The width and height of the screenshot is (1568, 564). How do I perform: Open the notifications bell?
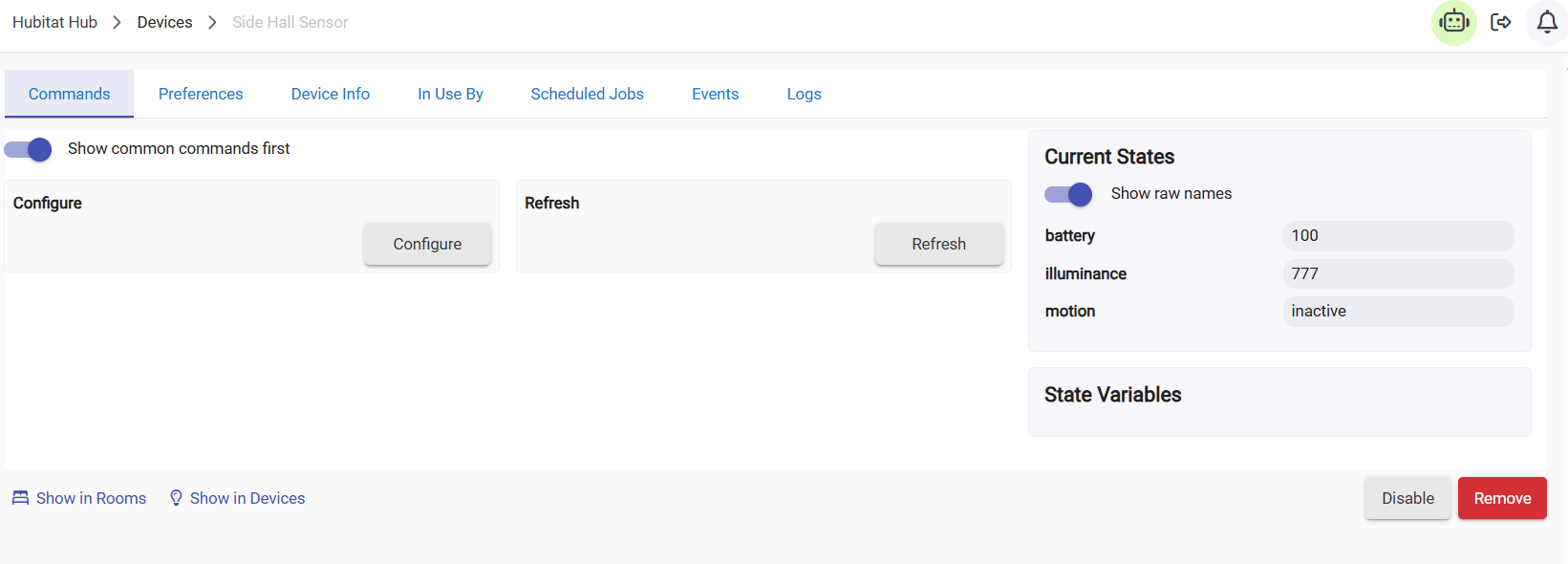[1546, 22]
